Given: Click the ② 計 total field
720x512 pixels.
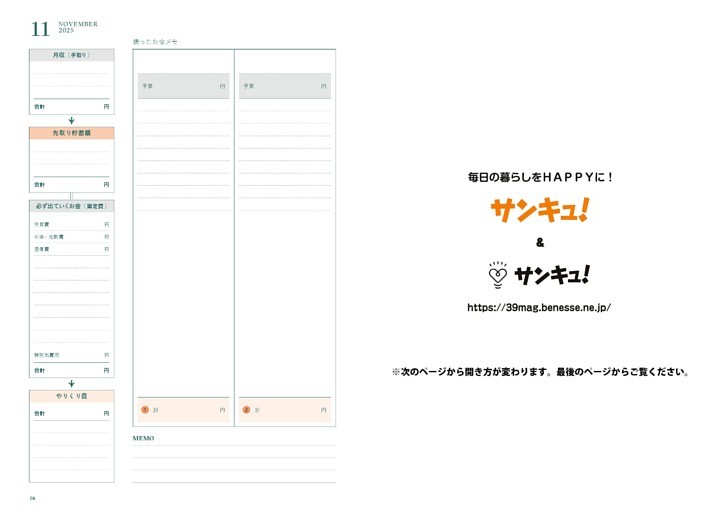Looking at the screenshot, I should tap(285, 410).
